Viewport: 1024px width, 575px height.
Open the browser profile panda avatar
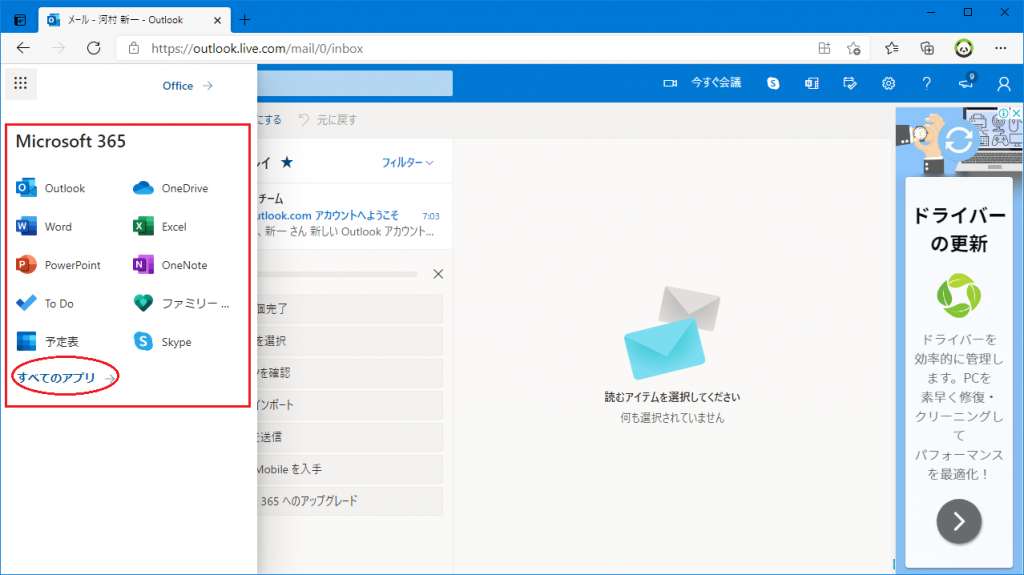click(x=964, y=48)
